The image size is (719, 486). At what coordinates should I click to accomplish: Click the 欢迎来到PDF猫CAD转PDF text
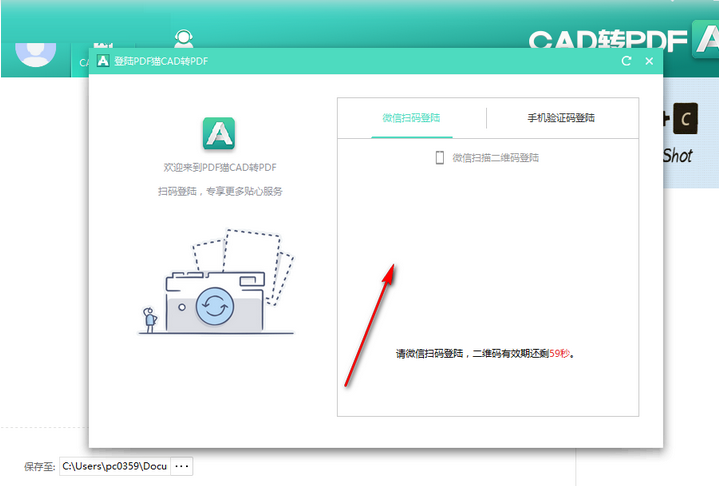click(x=220, y=167)
